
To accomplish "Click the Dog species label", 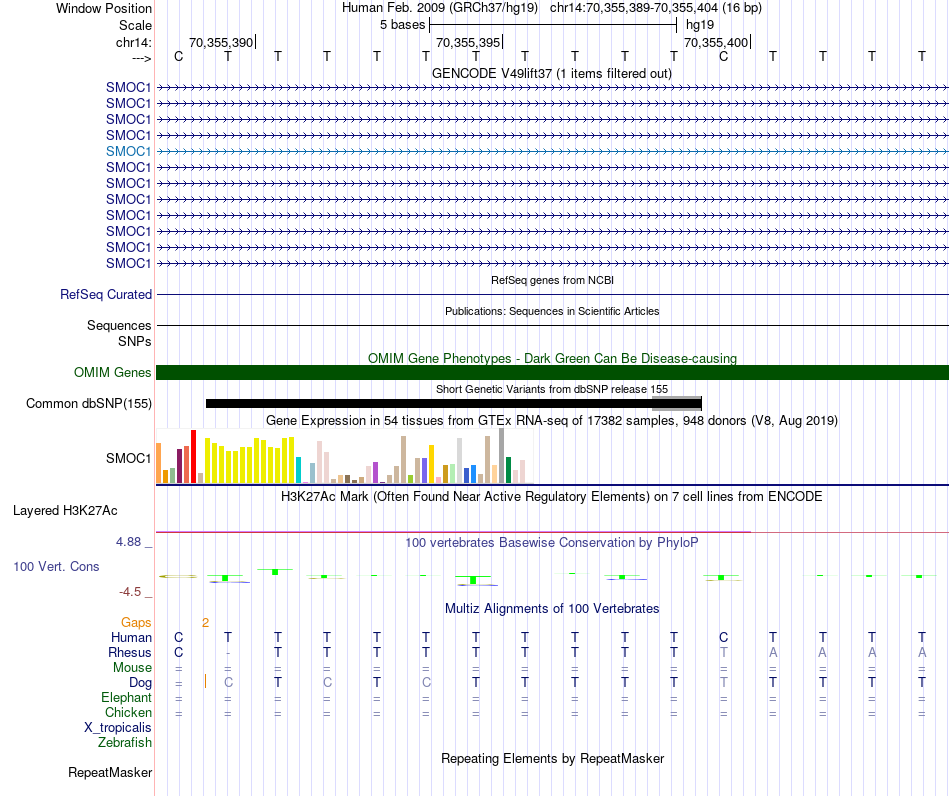I will tap(141, 683).
